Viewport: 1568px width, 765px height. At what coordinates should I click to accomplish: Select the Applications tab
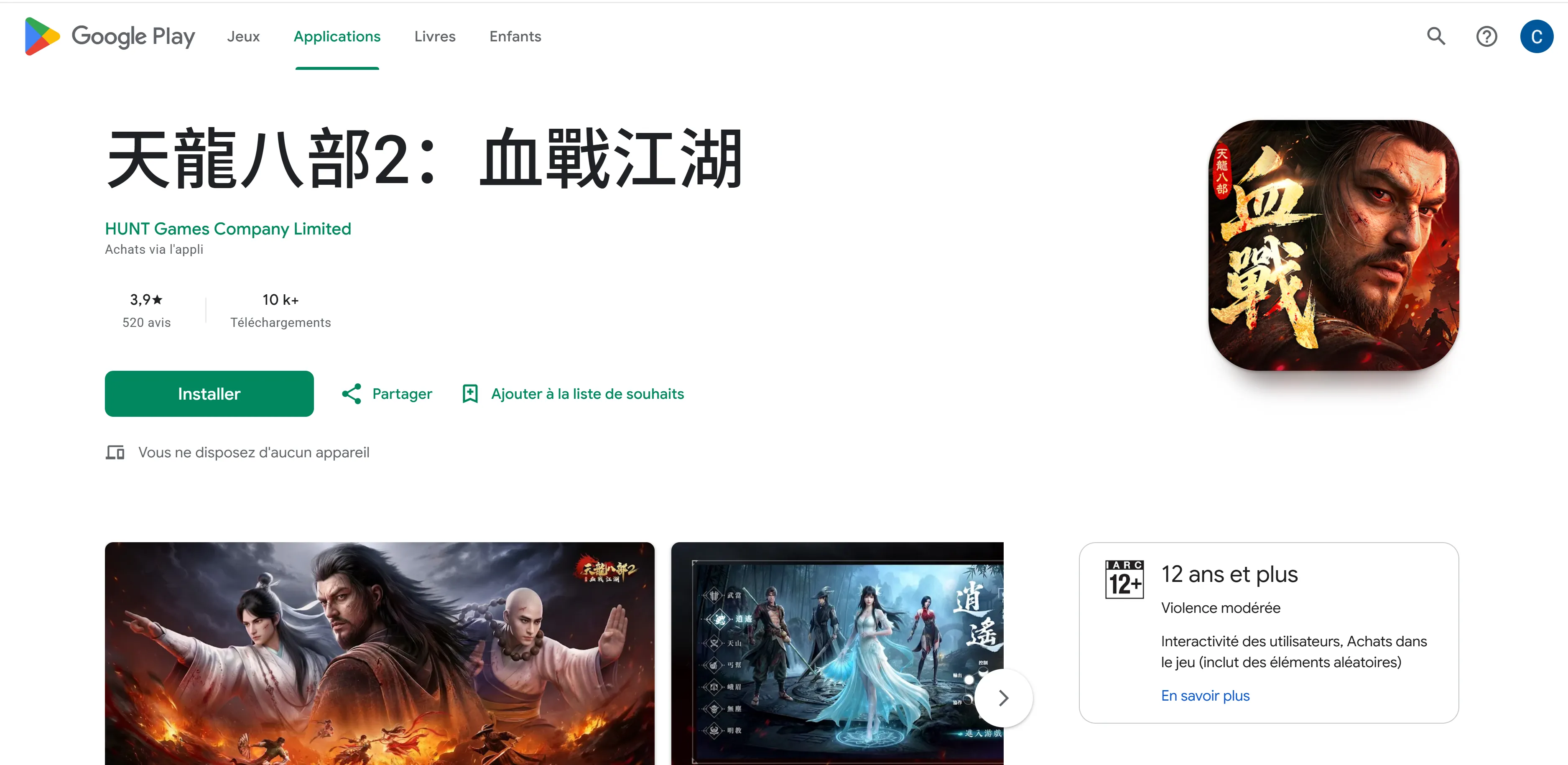(x=337, y=36)
